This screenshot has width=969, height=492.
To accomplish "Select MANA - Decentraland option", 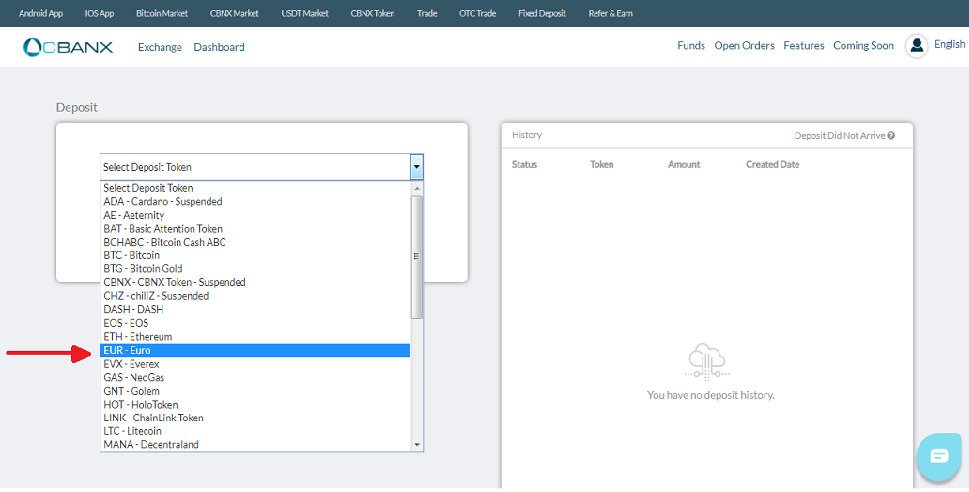I will click(255, 444).
